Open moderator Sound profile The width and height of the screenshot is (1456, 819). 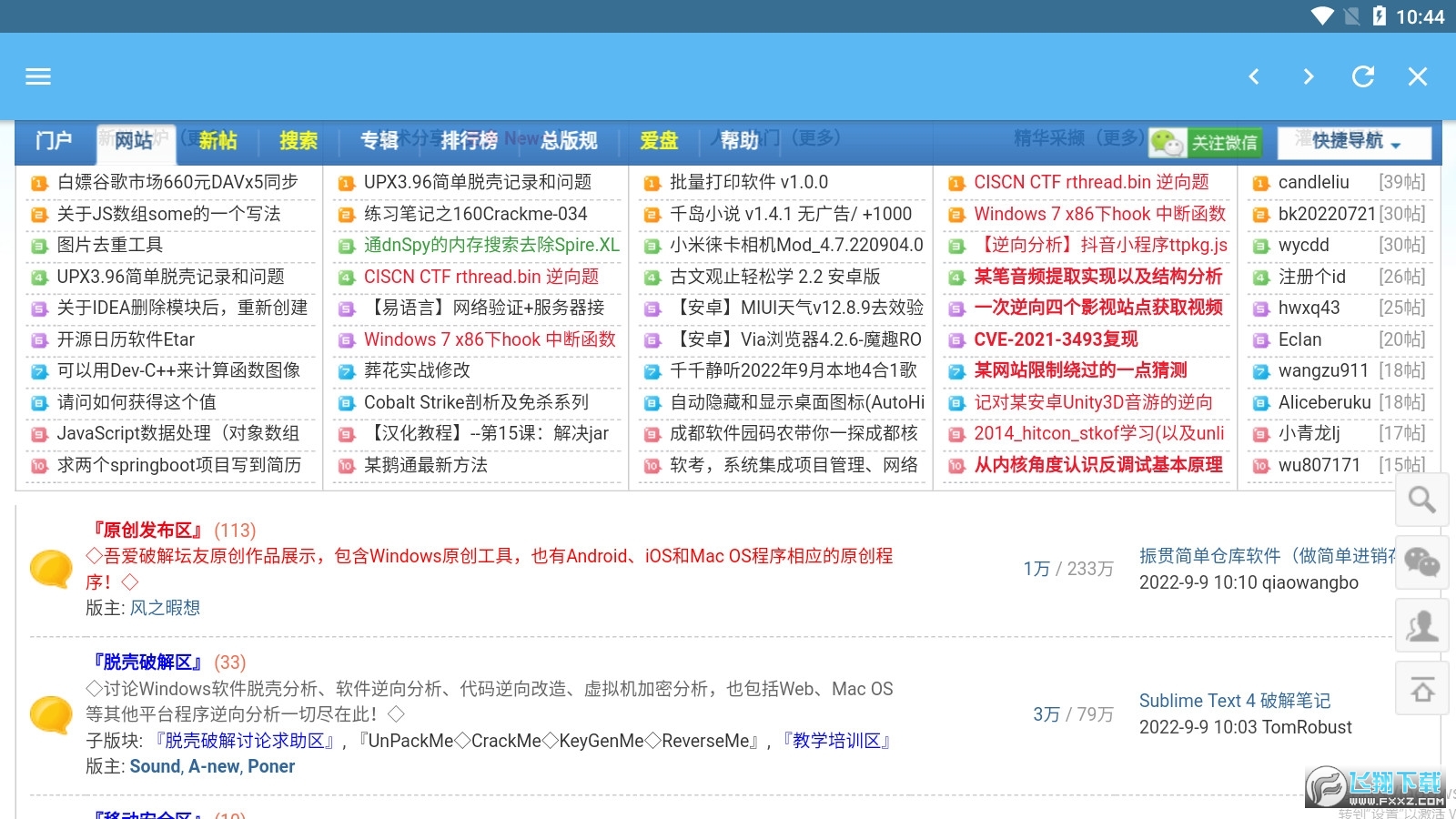pos(156,767)
